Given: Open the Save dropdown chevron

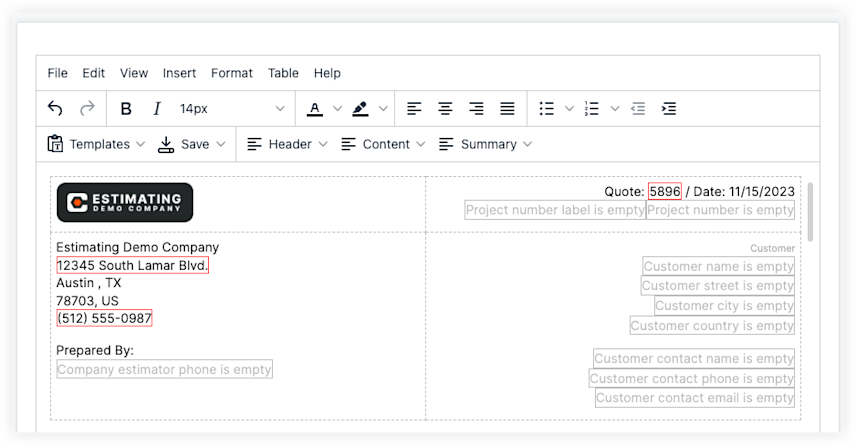Looking at the screenshot, I should pos(221,144).
